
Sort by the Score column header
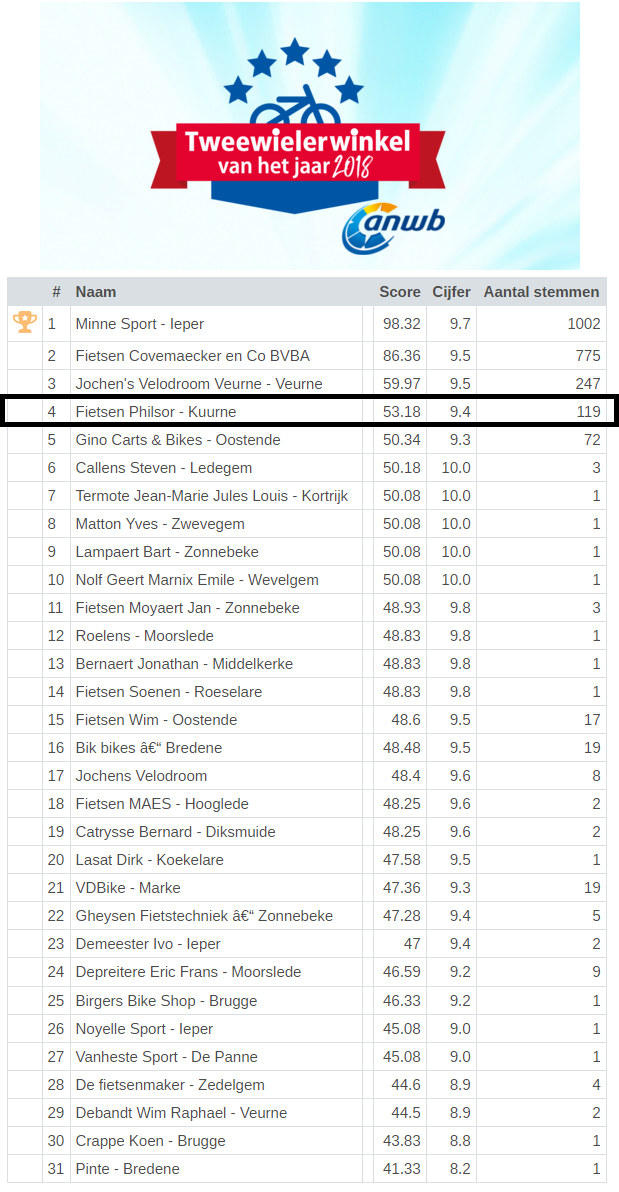pyautogui.click(x=400, y=292)
